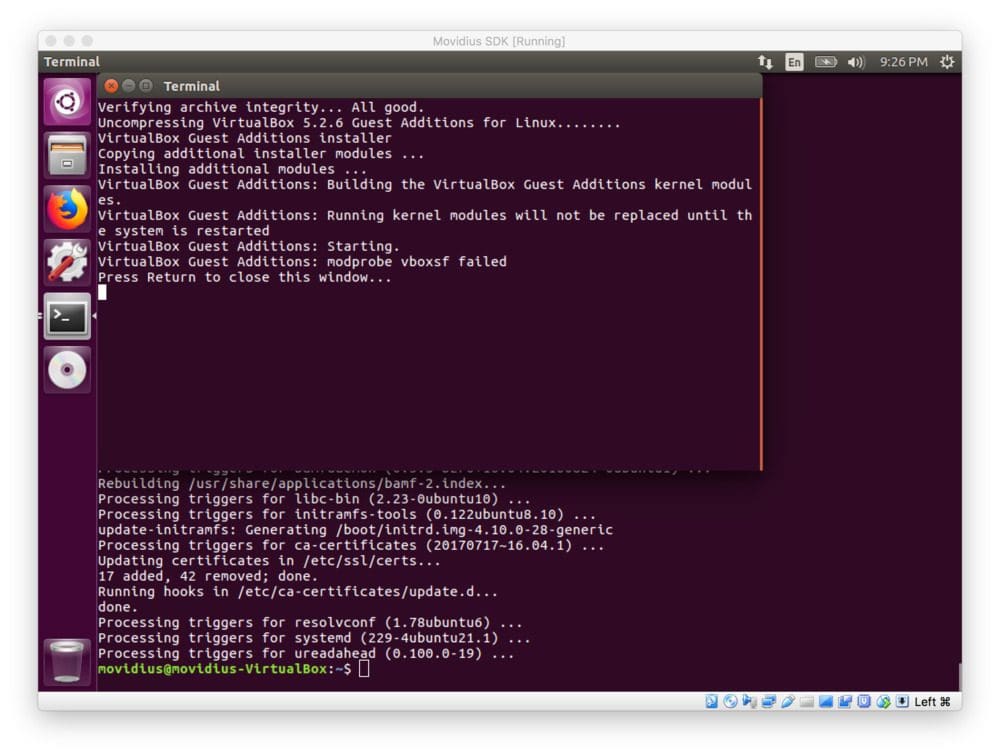Viewport: 1000px width, 756px height.
Task: Open the battery indicator menu
Action: click(x=826, y=62)
